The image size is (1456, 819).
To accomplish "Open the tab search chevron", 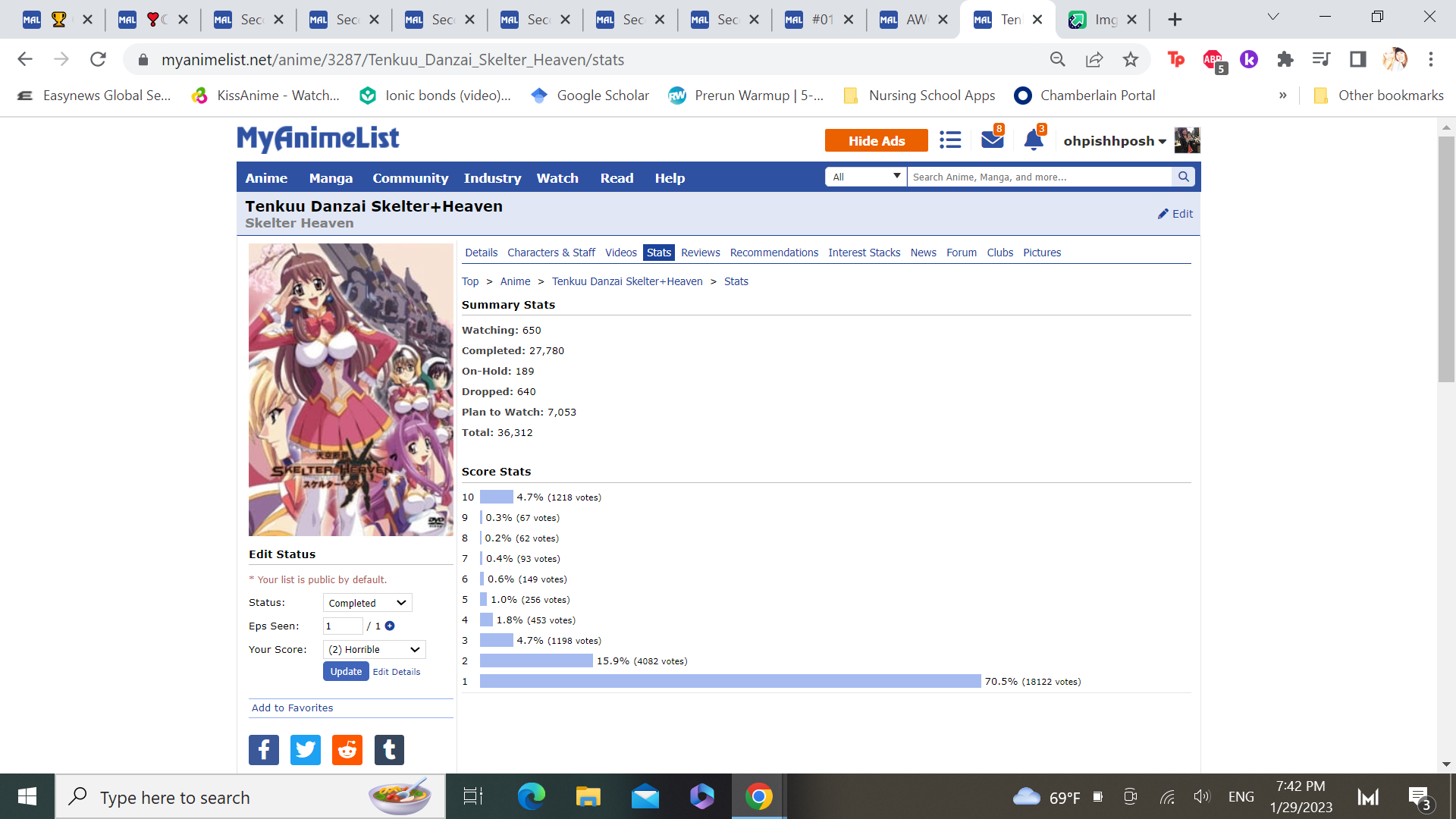I will tap(1273, 17).
